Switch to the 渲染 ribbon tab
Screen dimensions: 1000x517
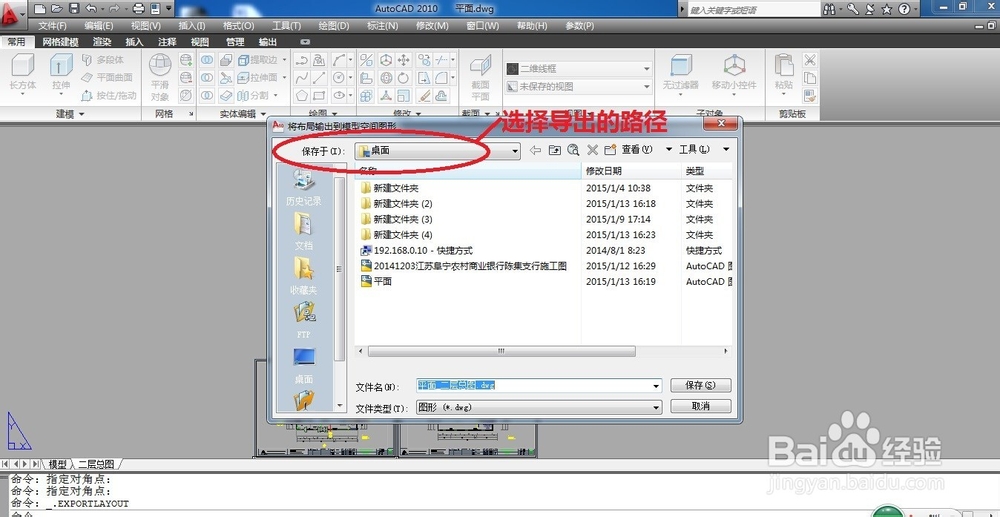click(102, 42)
